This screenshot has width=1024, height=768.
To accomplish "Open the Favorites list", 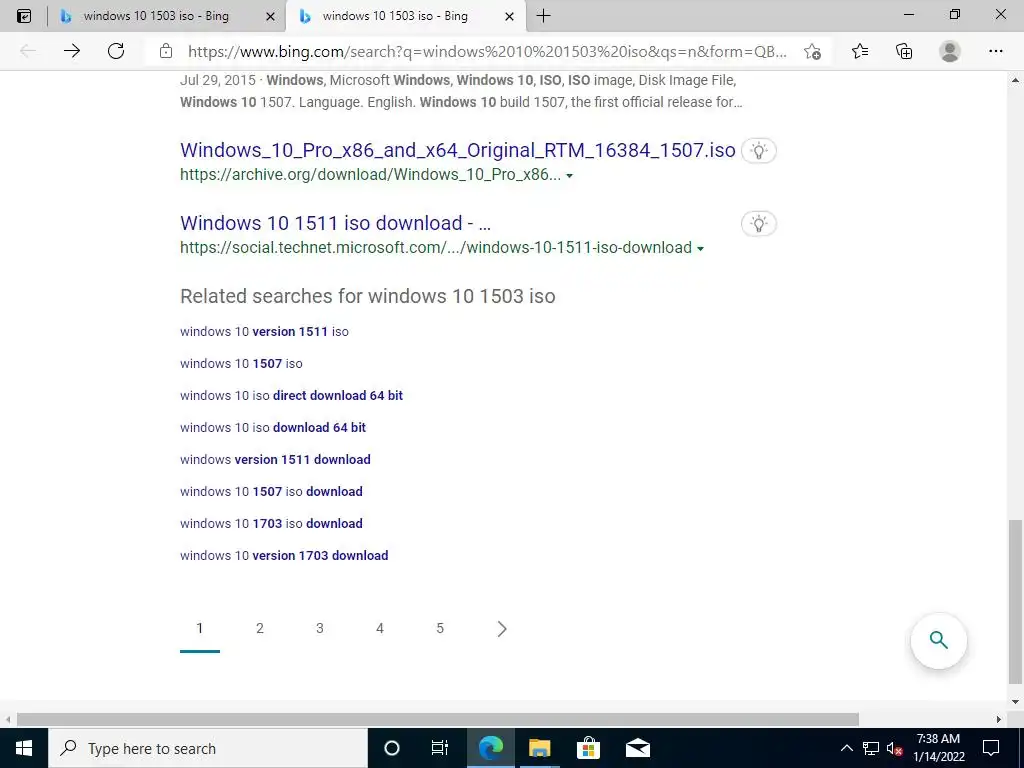I will 860,51.
